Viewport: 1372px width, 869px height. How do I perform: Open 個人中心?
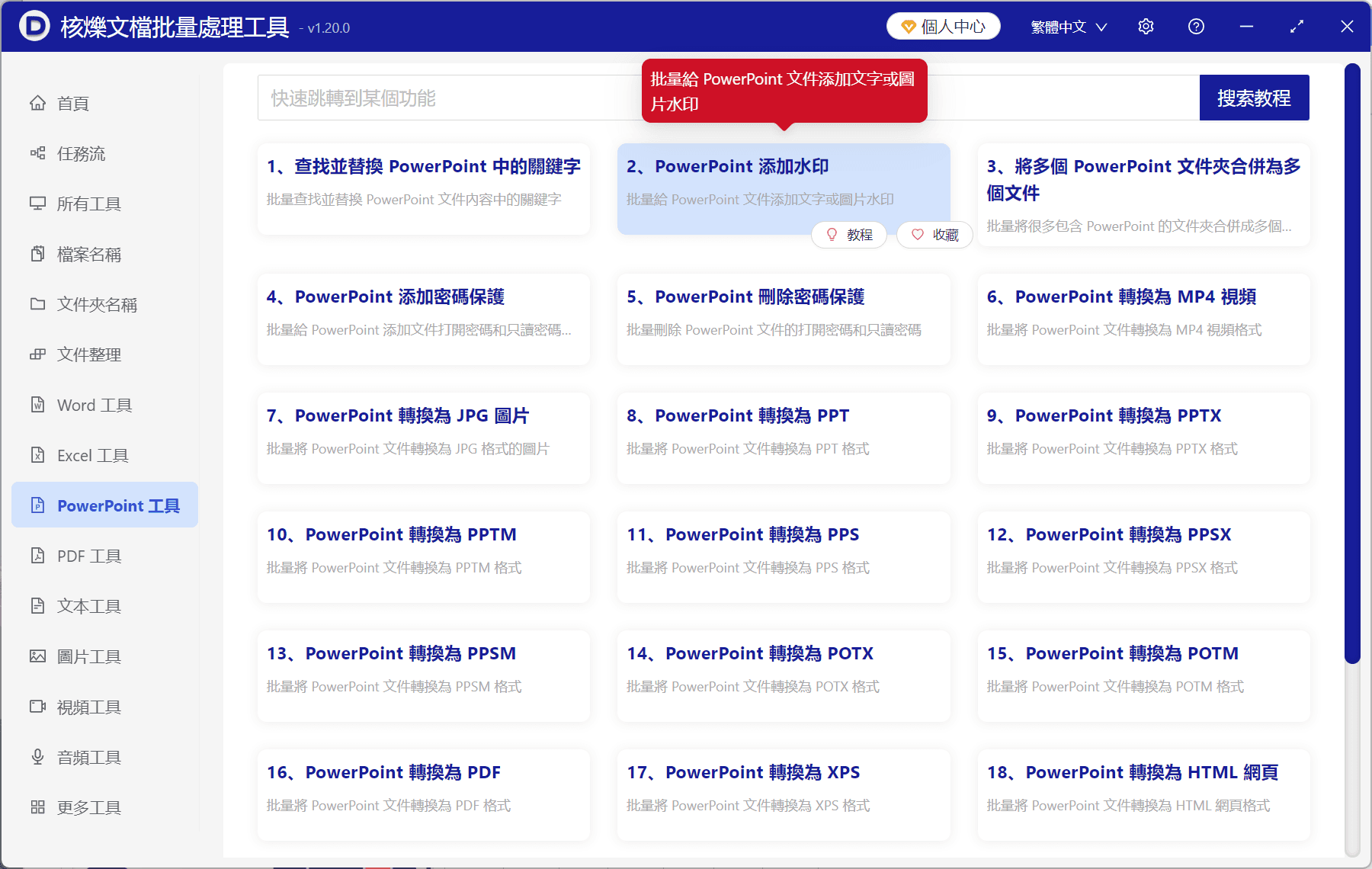[943, 25]
